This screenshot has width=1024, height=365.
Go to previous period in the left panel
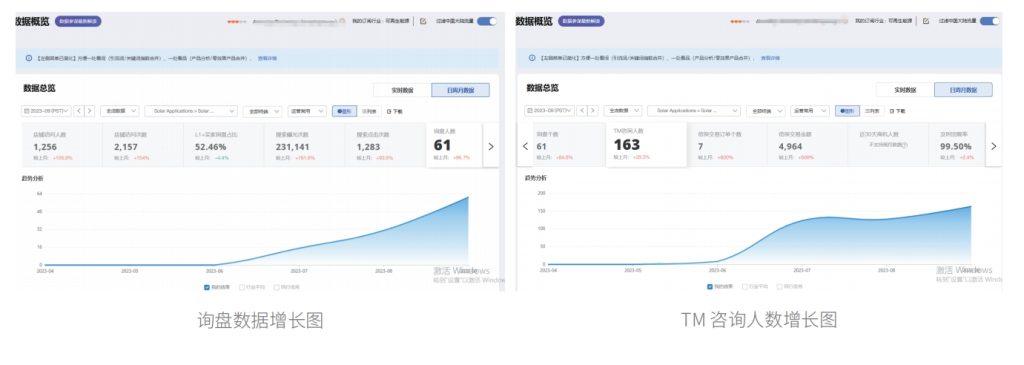tap(78, 111)
